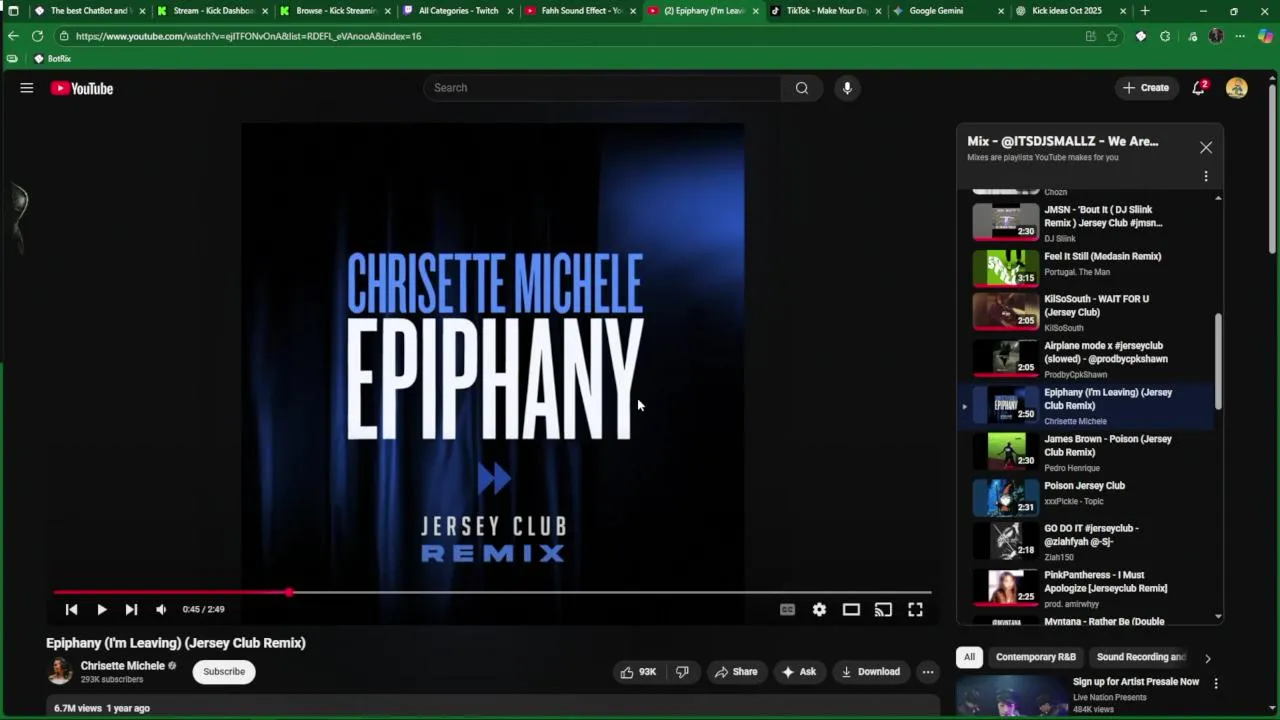Switch to theater mode
This screenshot has width=1280, height=720.
(x=851, y=609)
